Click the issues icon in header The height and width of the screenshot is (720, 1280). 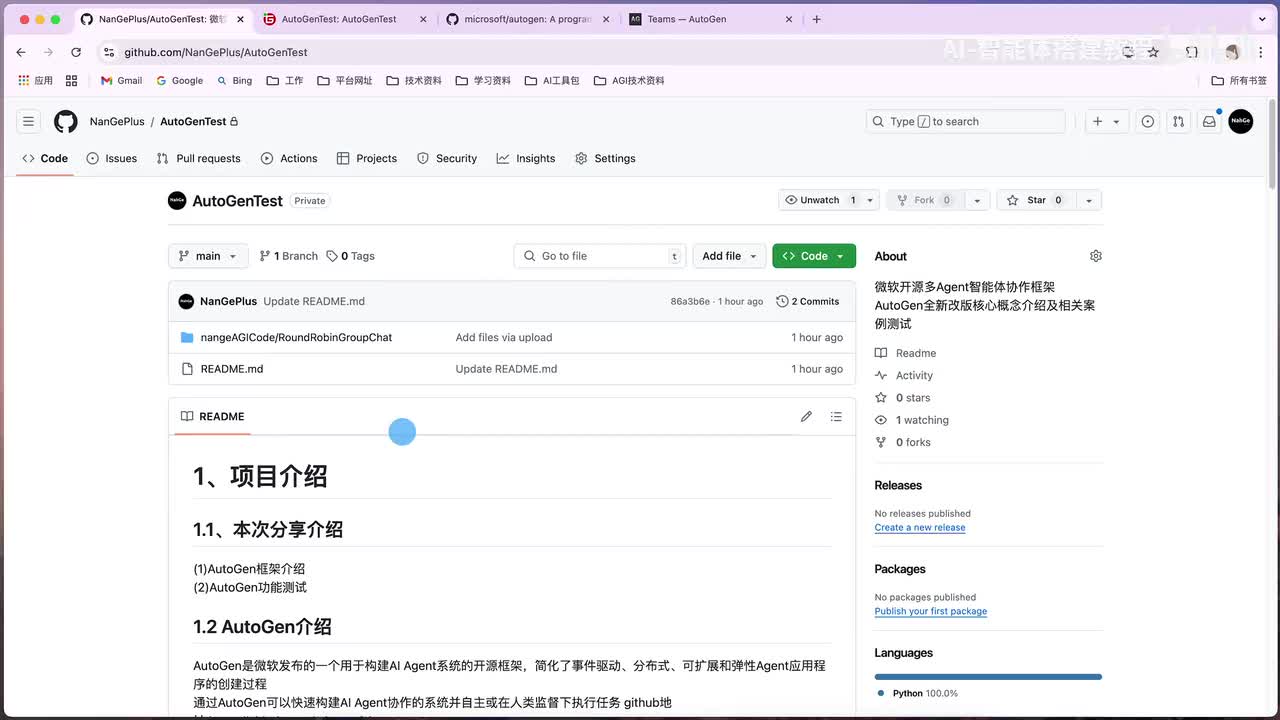(x=1148, y=121)
